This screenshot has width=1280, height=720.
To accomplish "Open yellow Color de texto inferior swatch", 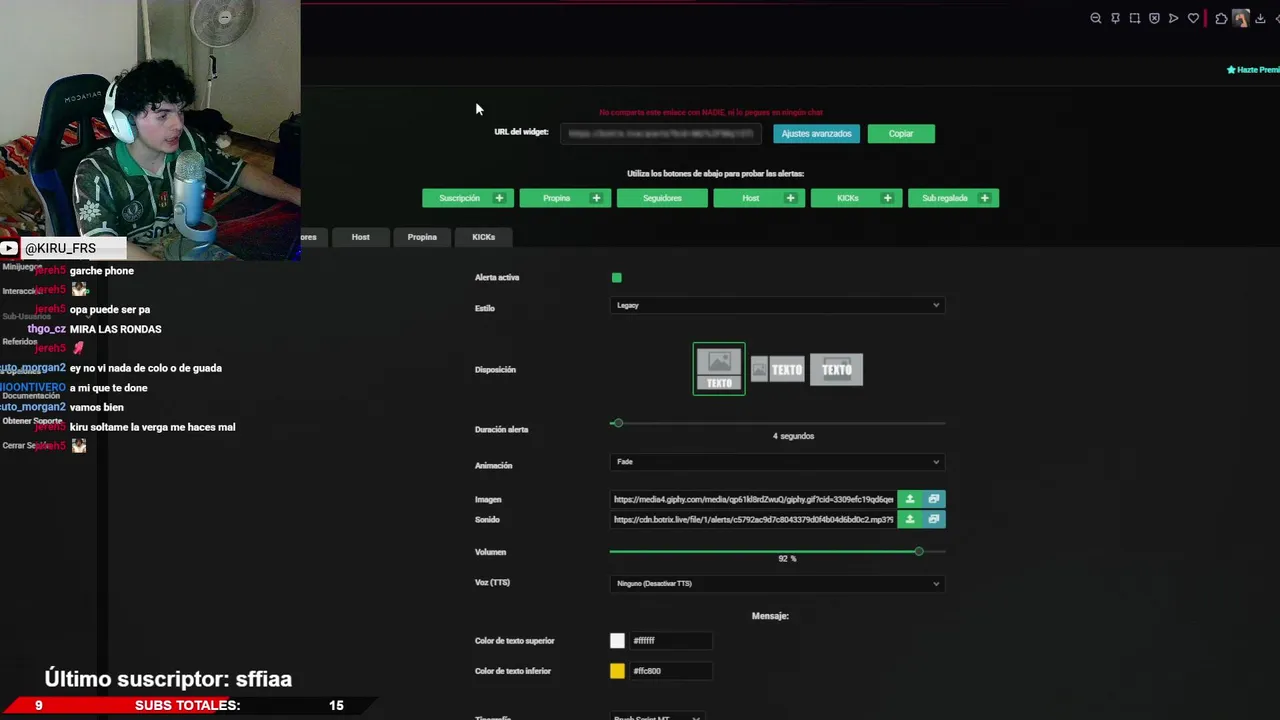I will coord(617,671).
